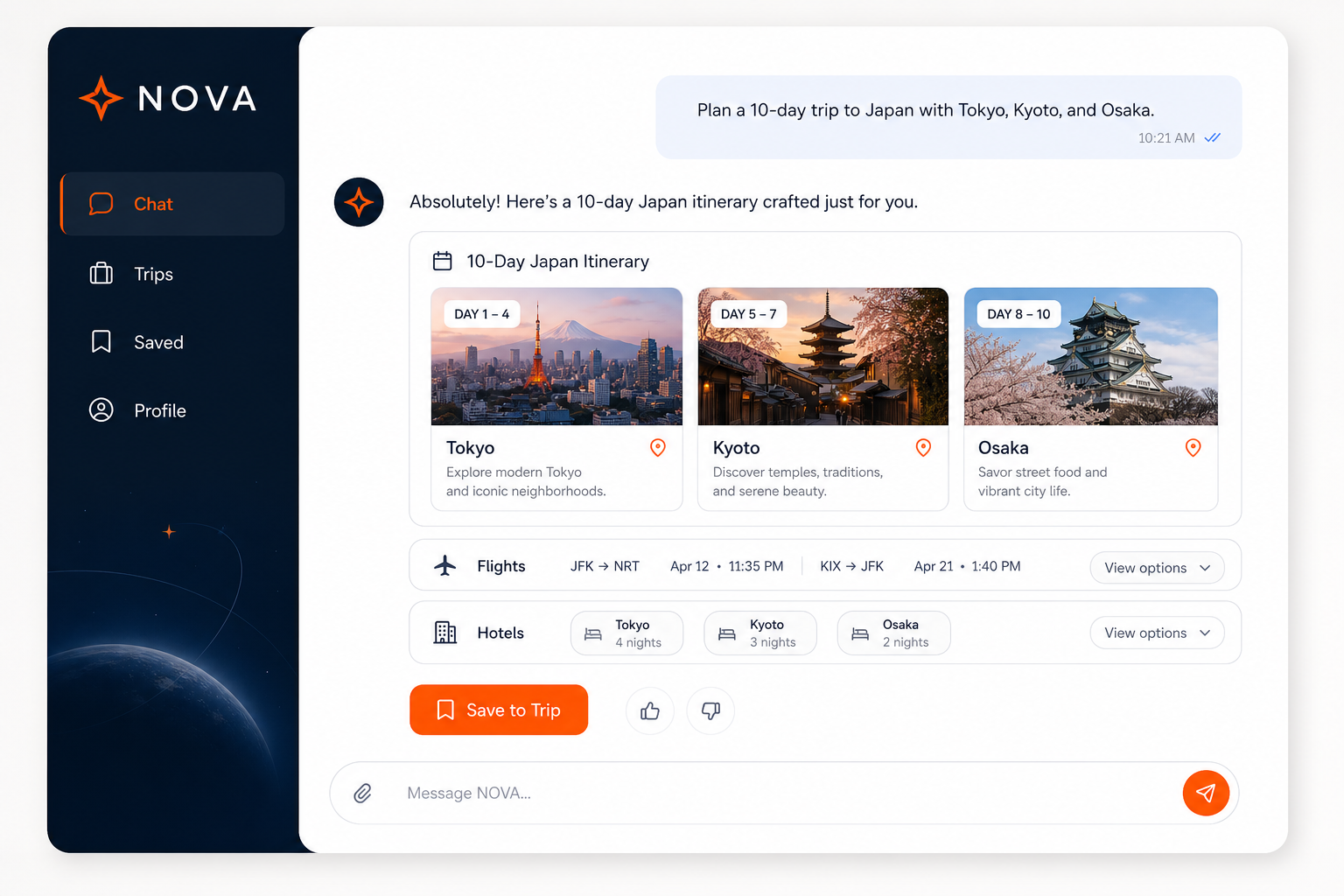This screenshot has height=896, width=1344.
Task: Open the Chat section
Action: coord(172,204)
